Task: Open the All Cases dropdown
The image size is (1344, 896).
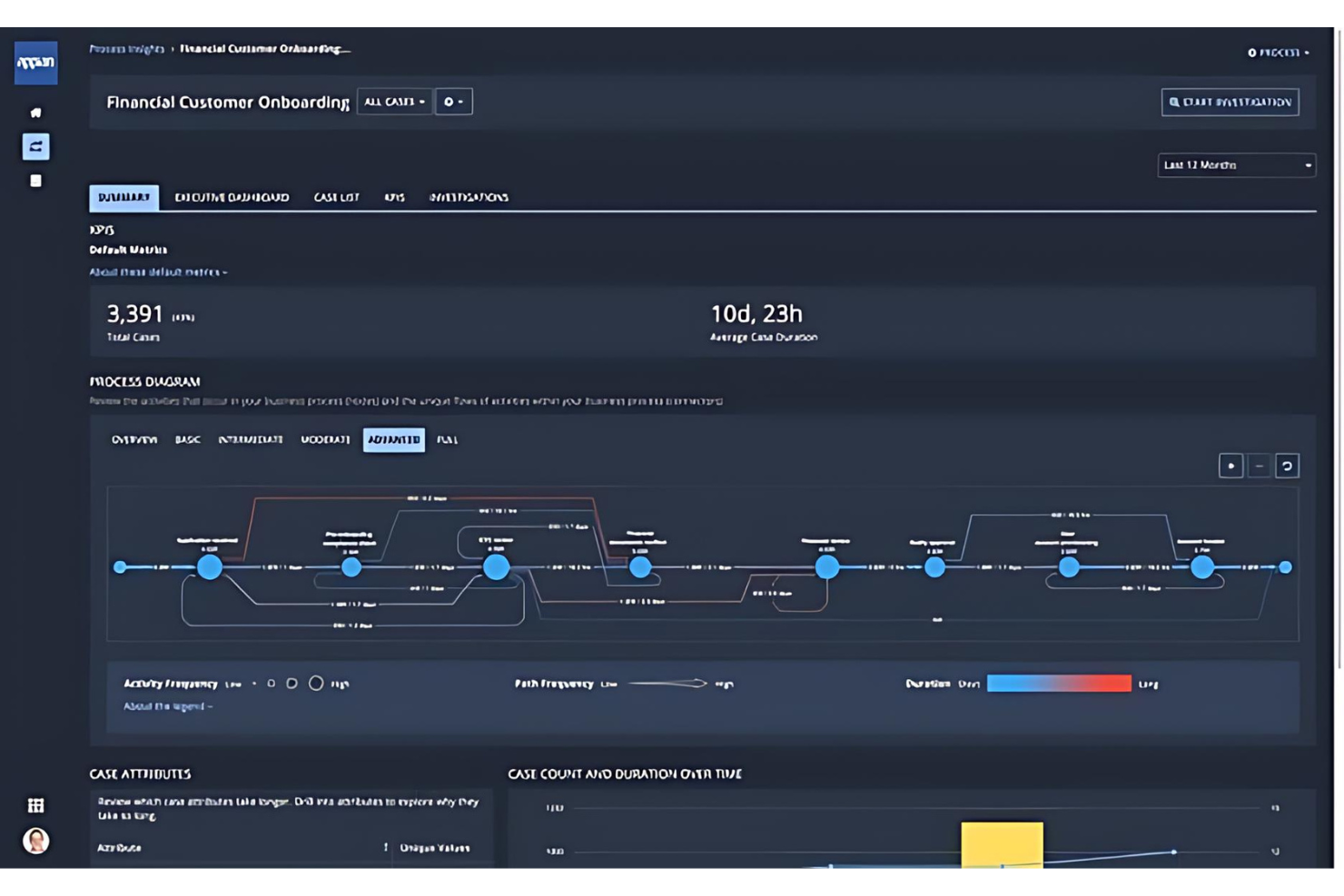Action: (395, 102)
